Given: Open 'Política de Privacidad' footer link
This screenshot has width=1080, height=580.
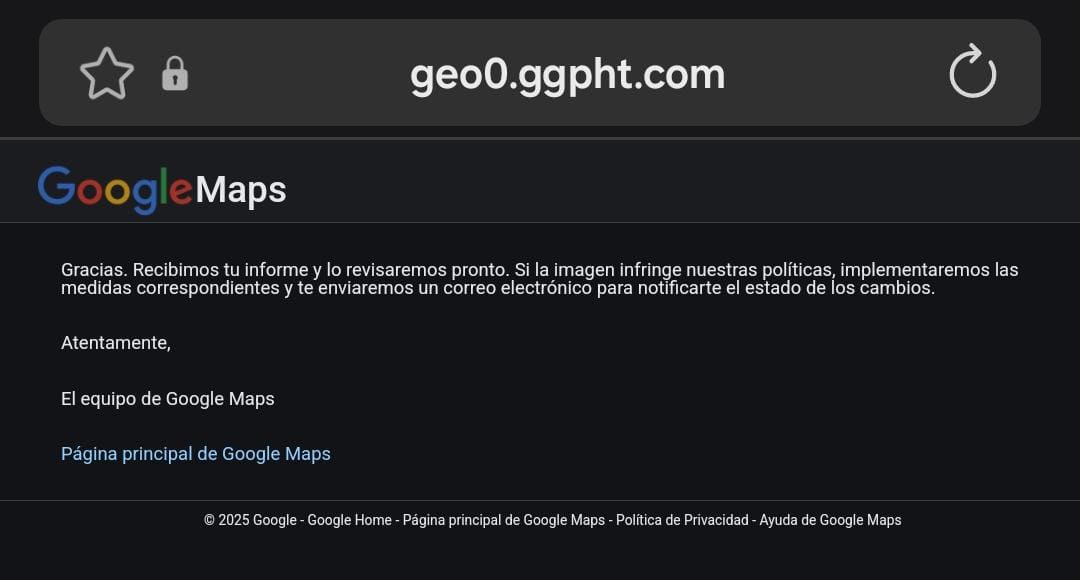Looking at the screenshot, I should coord(682,520).
